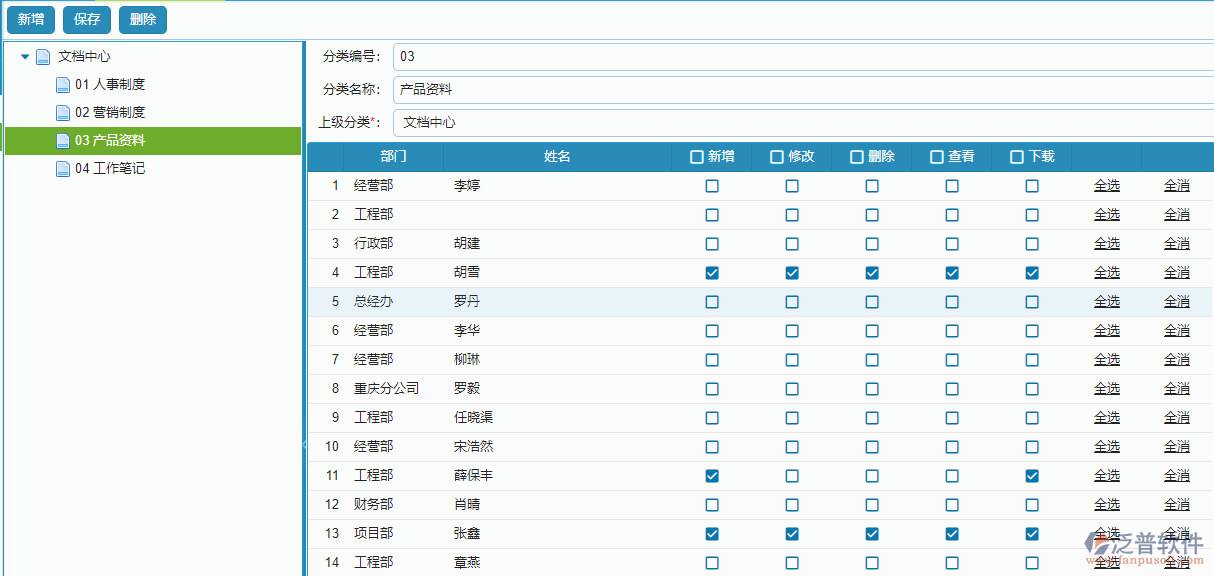This screenshot has height=576, width=1214.
Task: Enable the 新增 permission checkbox for 李婷
Action: coord(711,185)
